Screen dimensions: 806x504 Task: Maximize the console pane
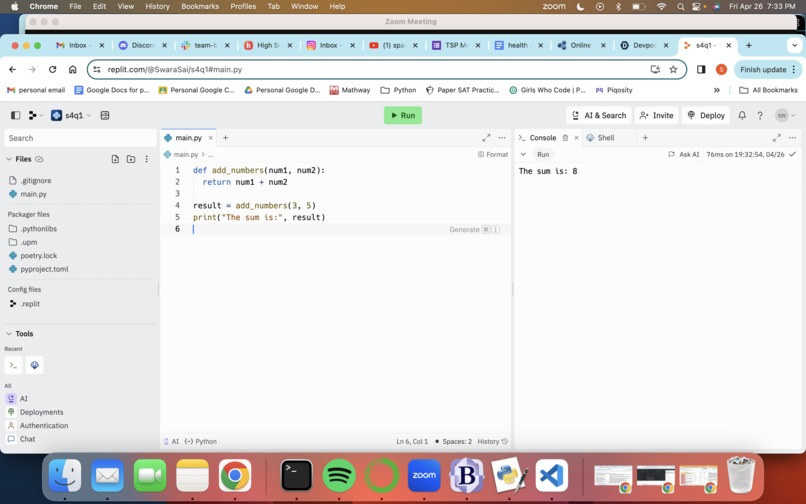pyautogui.click(x=777, y=138)
